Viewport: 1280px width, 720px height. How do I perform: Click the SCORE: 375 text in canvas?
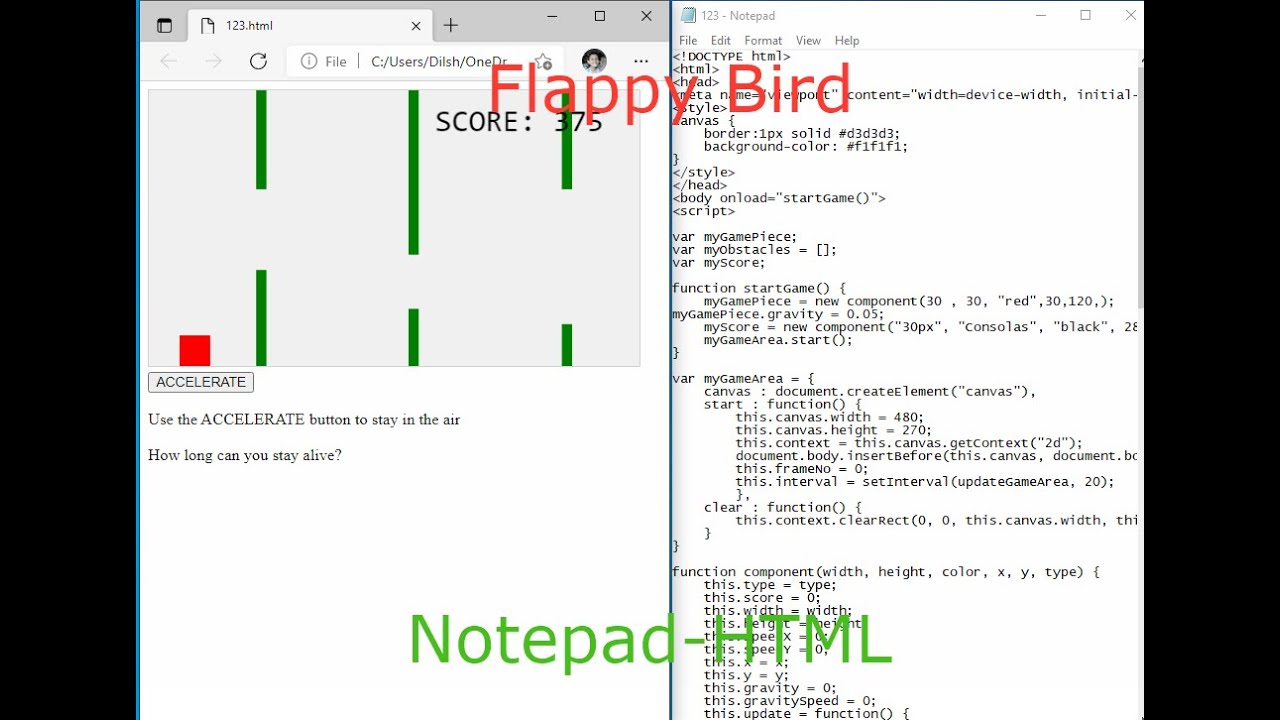click(x=519, y=122)
